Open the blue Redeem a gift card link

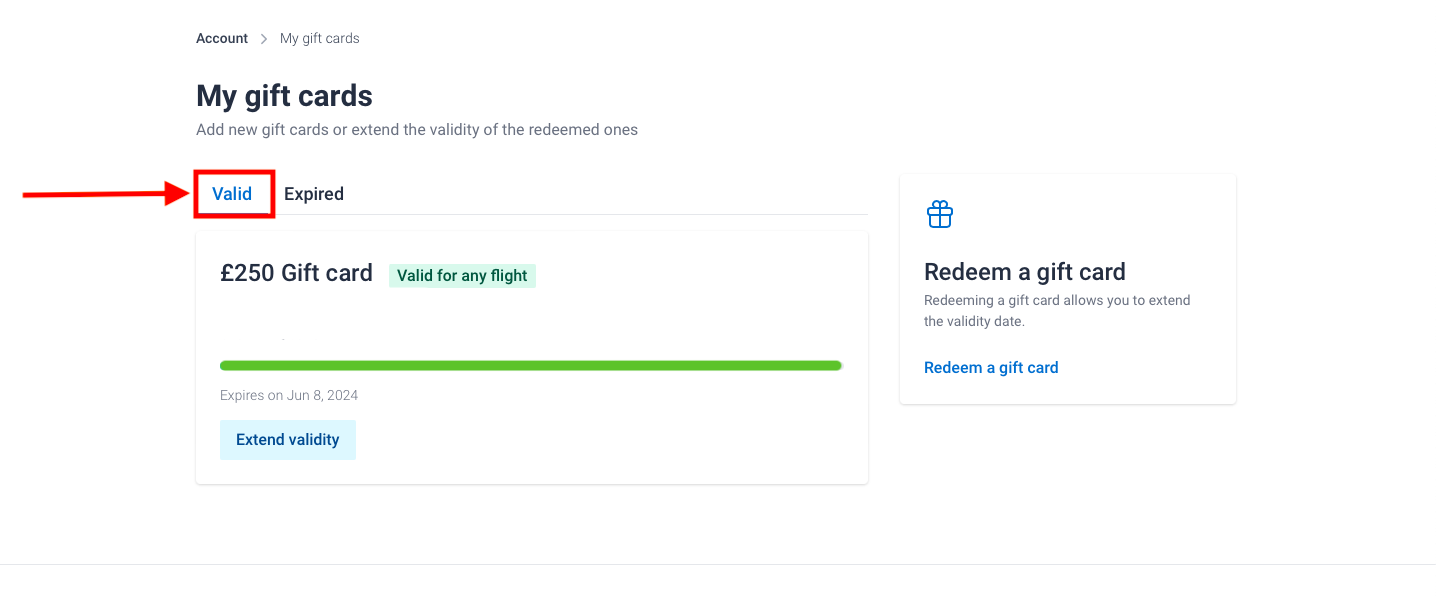[991, 368]
